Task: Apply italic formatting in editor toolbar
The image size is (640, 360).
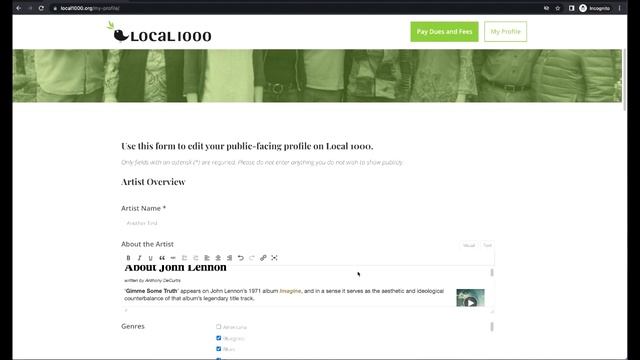Action: 139,258
